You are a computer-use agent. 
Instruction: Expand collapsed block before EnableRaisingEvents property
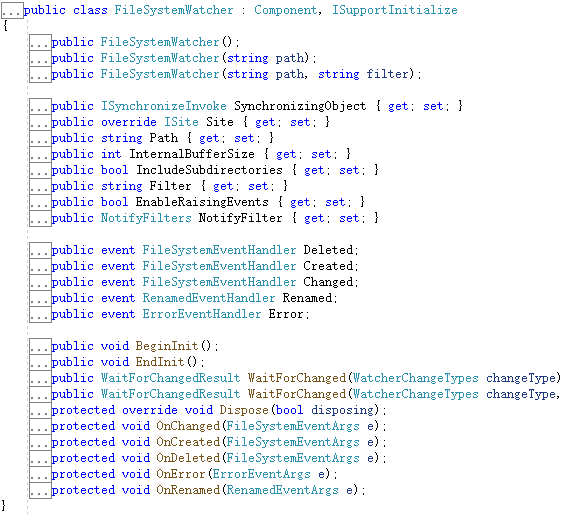coord(40,203)
